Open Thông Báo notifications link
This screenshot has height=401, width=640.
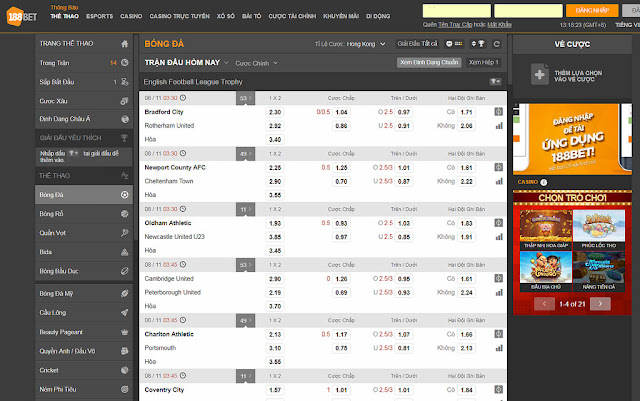64,7
